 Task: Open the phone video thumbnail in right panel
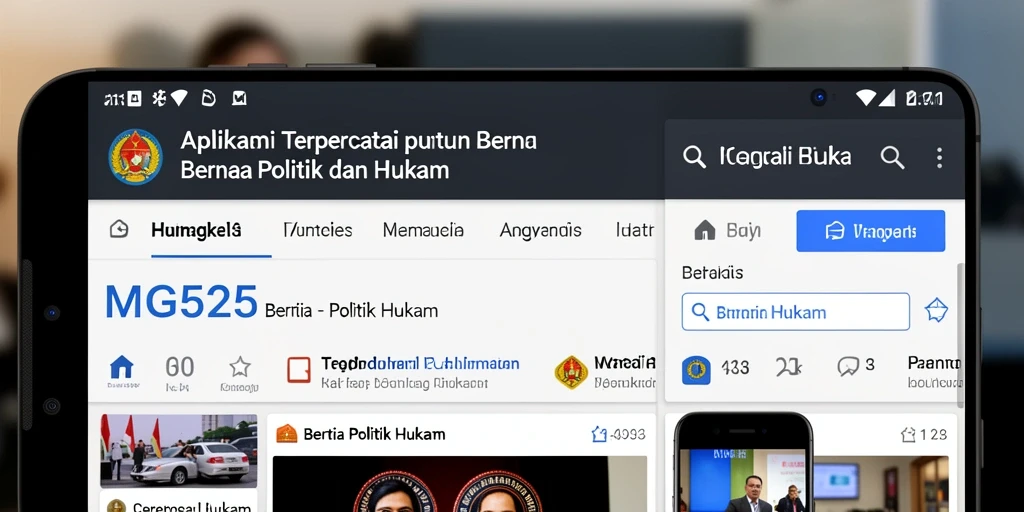(x=743, y=463)
